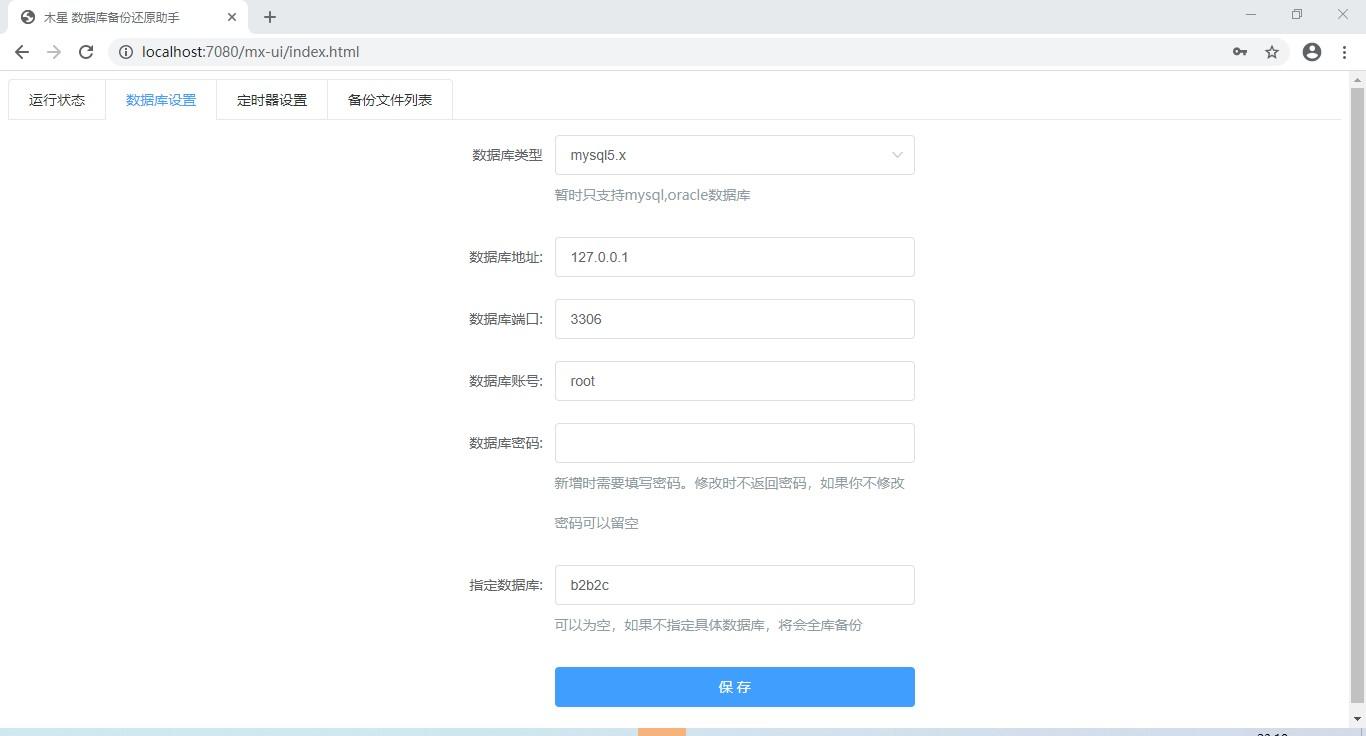This screenshot has height=736, width=1366.
Task: Switch to 运行状态 tab
Action: 57,100
